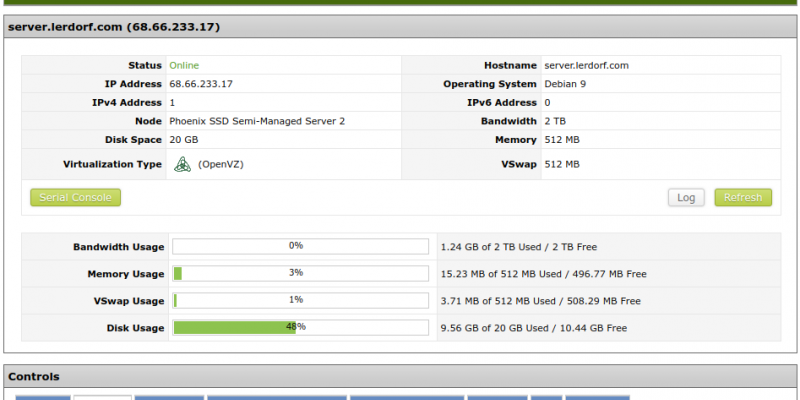Click the server.lerdorf.com panel header title
Screen dimensions: 800x400
pos(114,27)
